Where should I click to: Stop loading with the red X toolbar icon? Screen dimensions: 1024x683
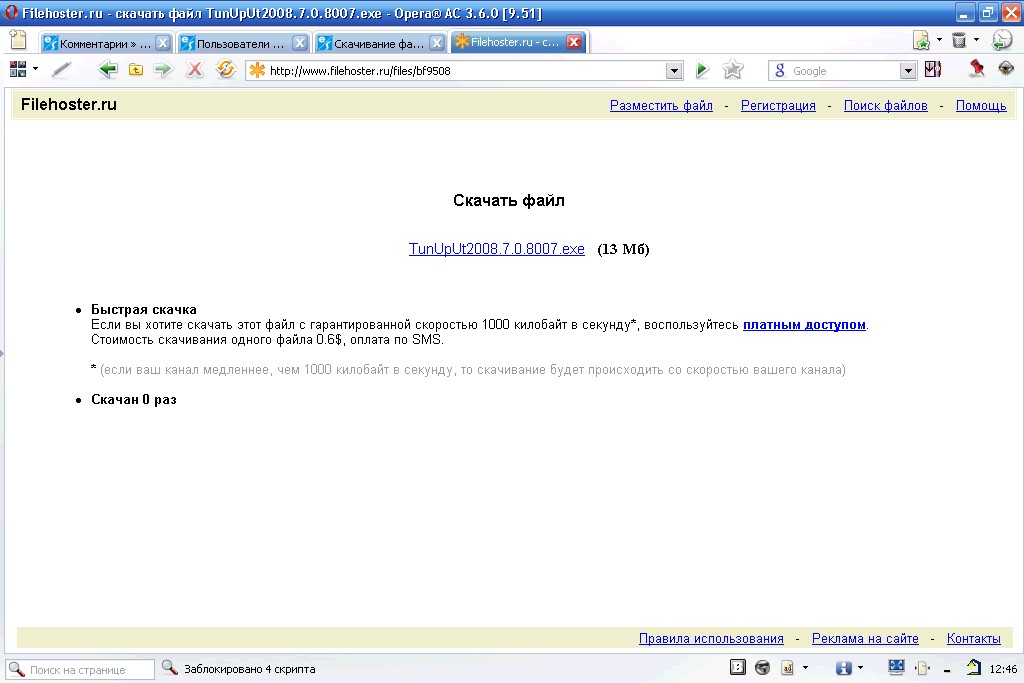(x=194, y=69)
